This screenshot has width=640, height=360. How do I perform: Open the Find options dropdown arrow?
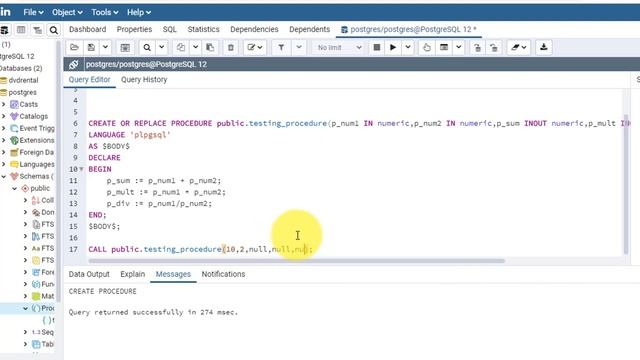tap(162, 47)
